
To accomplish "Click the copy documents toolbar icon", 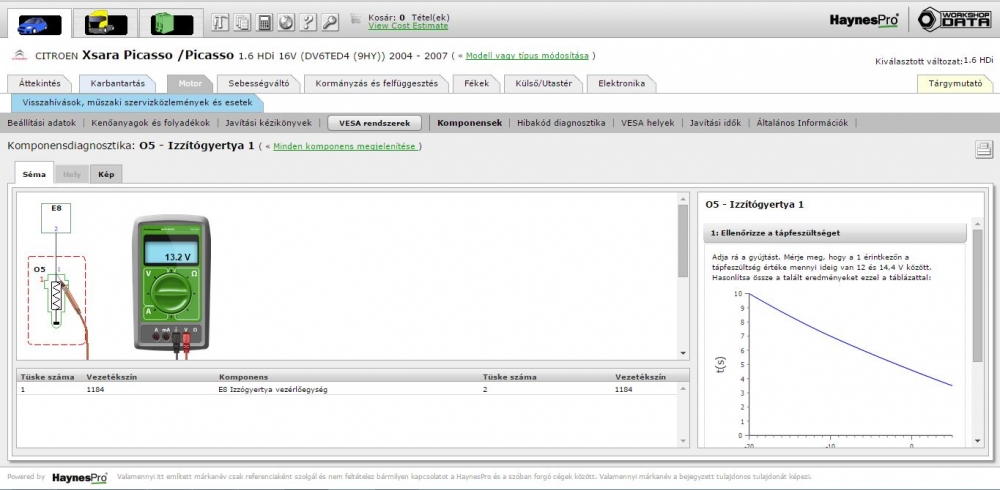I will coord(242,22).
